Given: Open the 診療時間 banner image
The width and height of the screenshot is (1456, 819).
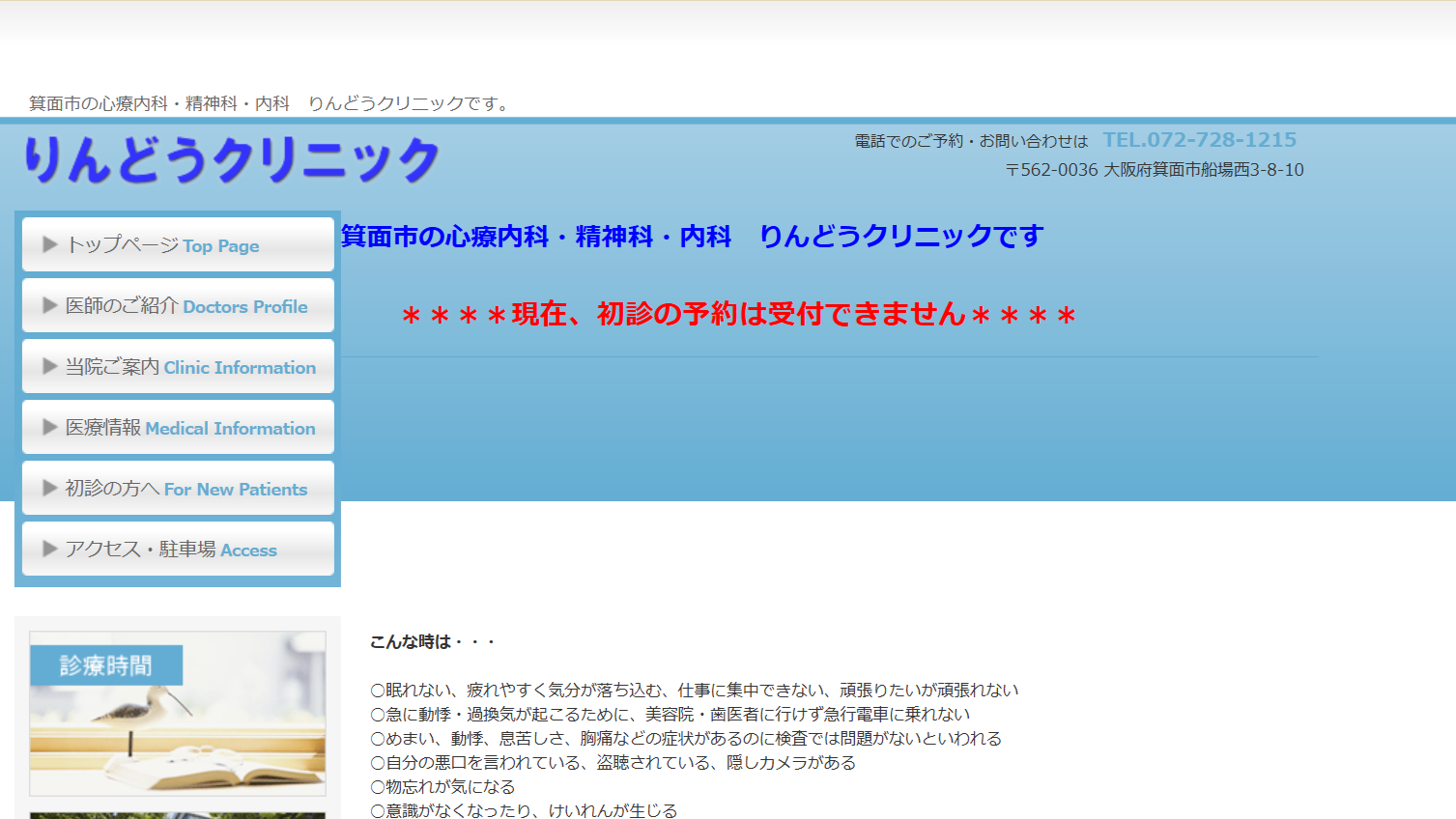Looking at the screenshot, I should tap(178, 714).
